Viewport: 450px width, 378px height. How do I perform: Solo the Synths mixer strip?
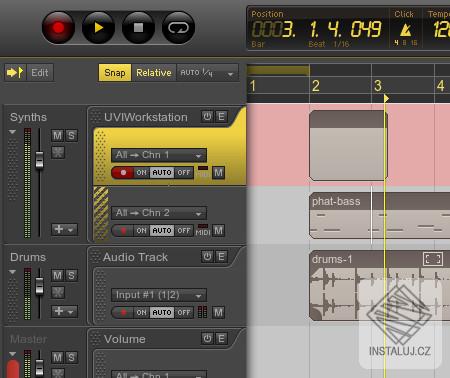coord(71,136)
